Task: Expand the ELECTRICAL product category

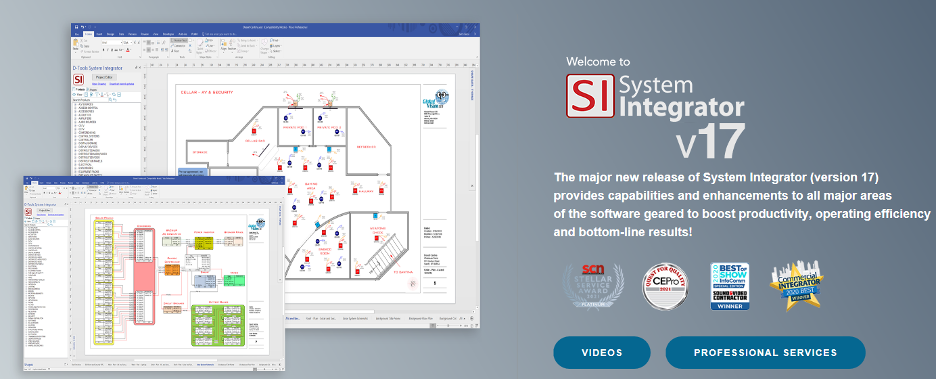Action: [x=84, y=165]
